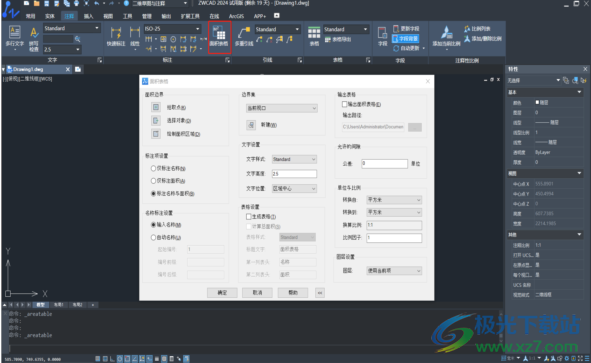The image size is (591, 363).
Task: Click Update Field (更新字段) in ribbon
Action: pos(406,29)
